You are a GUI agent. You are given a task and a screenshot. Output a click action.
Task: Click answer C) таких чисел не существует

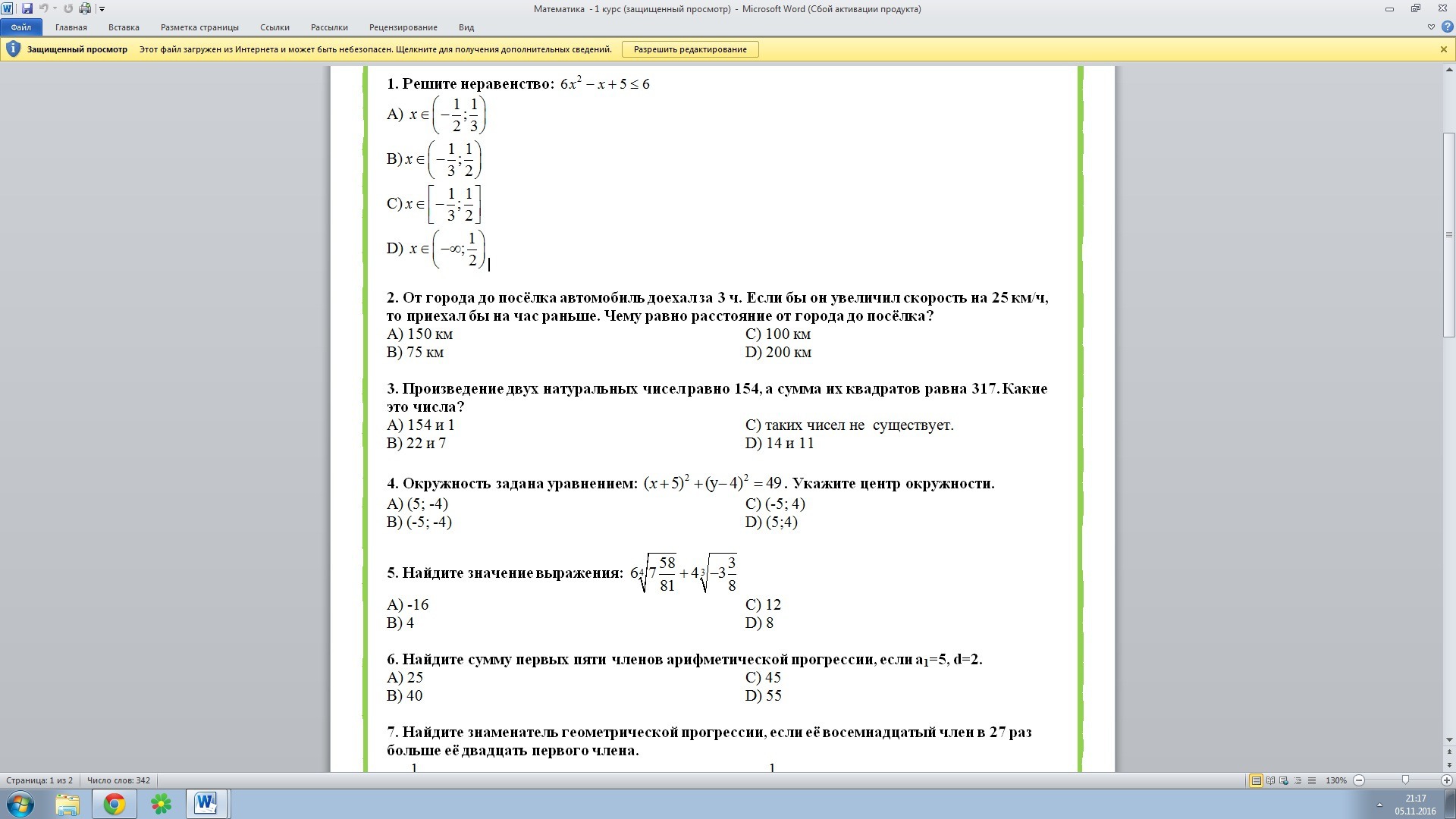click(849, 425)
